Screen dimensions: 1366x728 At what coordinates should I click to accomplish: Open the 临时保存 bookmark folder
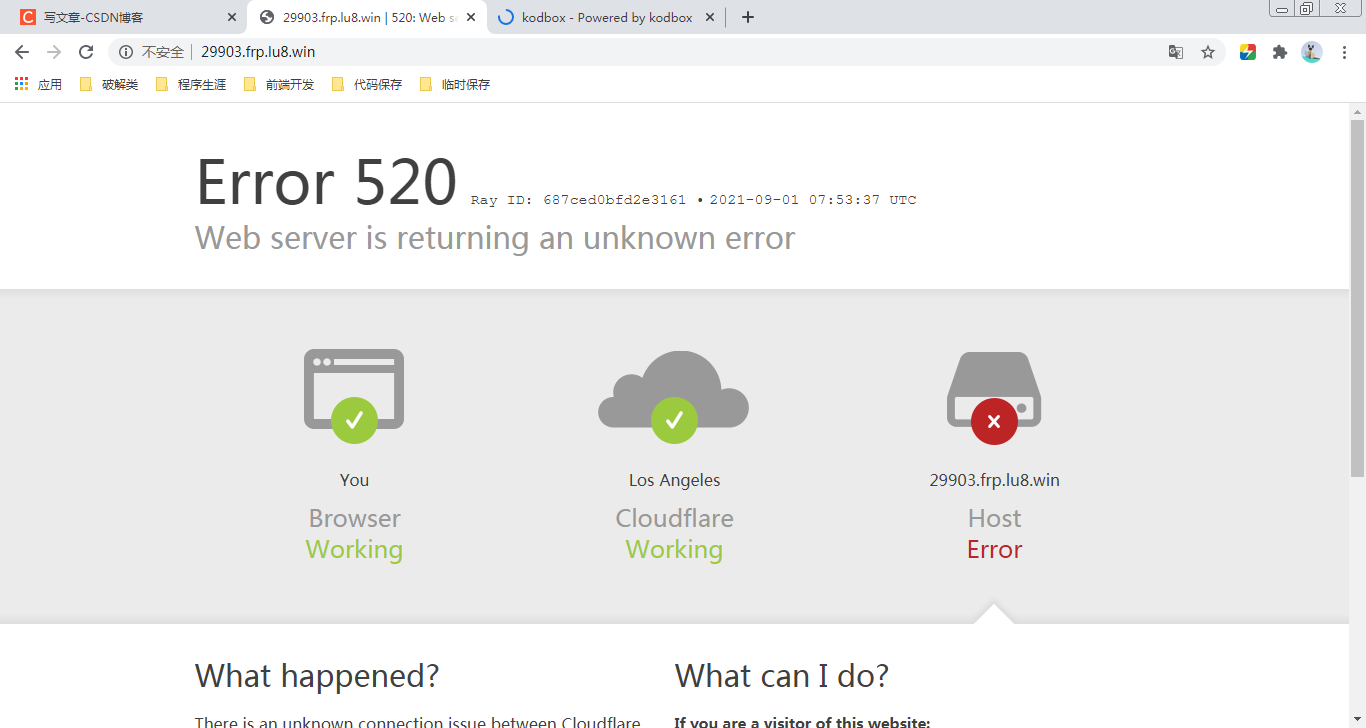(455, 84)
